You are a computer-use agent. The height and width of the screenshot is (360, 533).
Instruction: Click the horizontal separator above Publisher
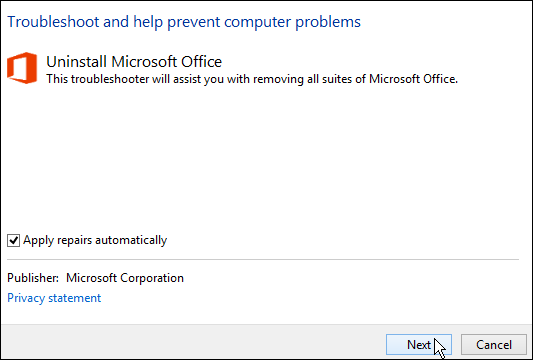pos(263,259)
